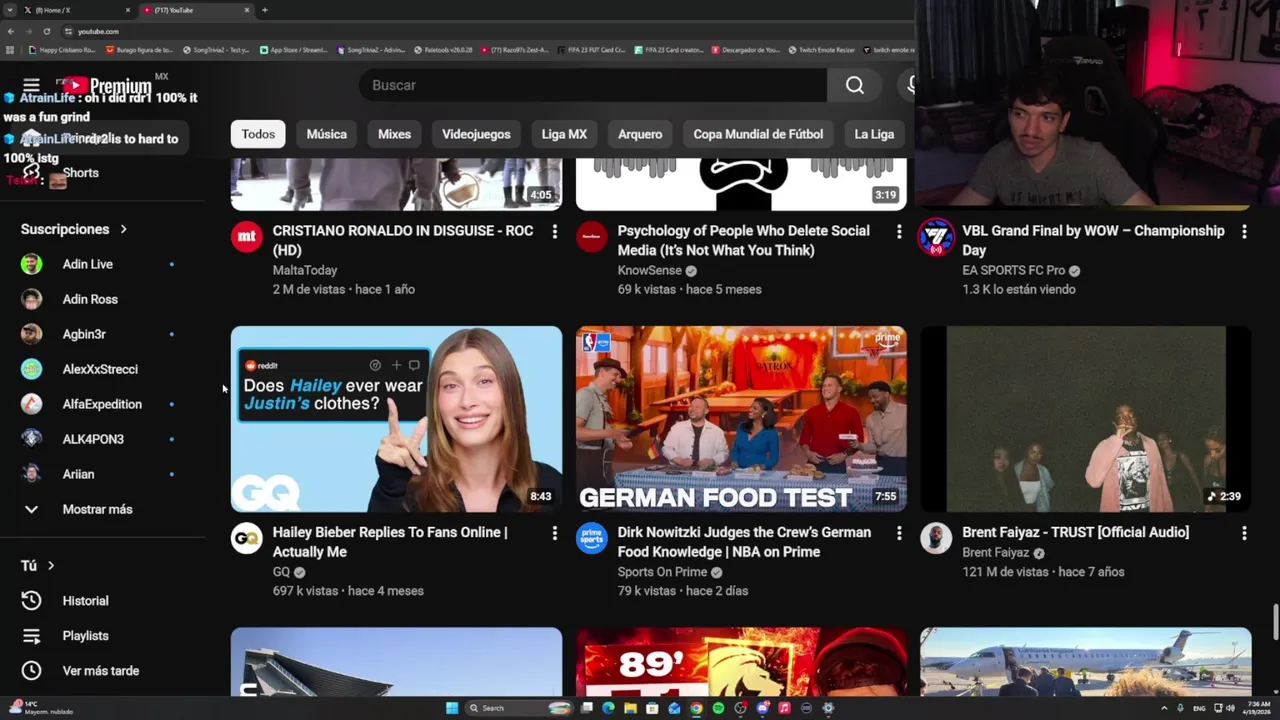Viewport: 1280px width, 720px height.
Task: Open options menu for Psychology video
Action: tap(899, 231)
